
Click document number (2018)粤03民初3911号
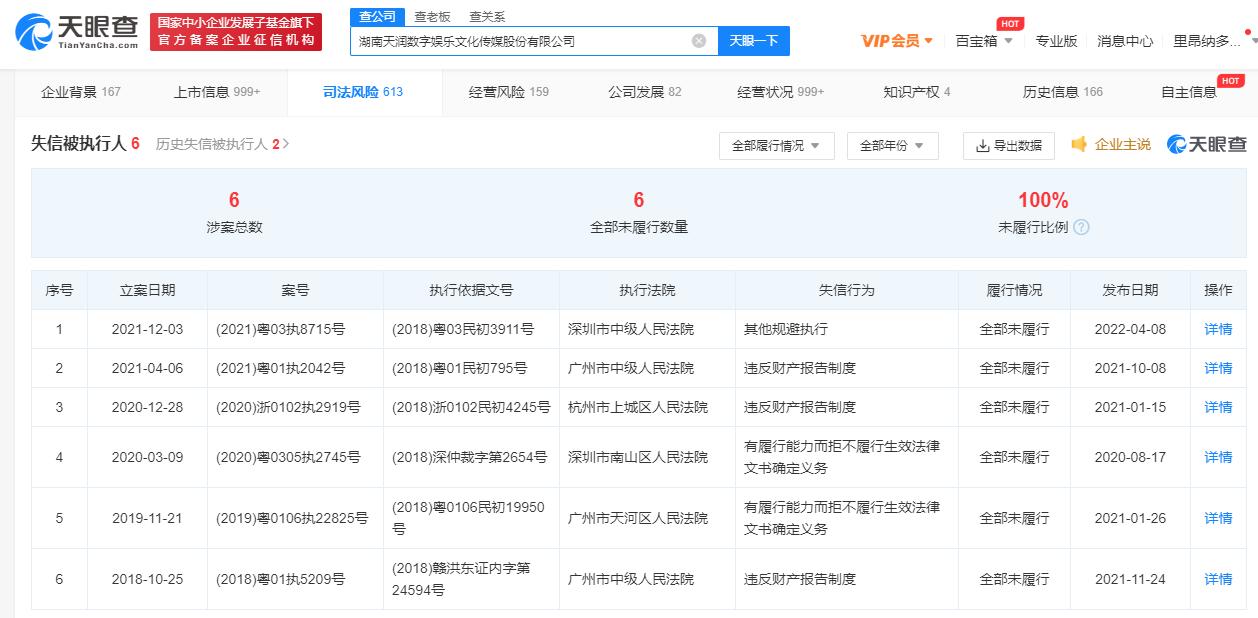point(463,329)
